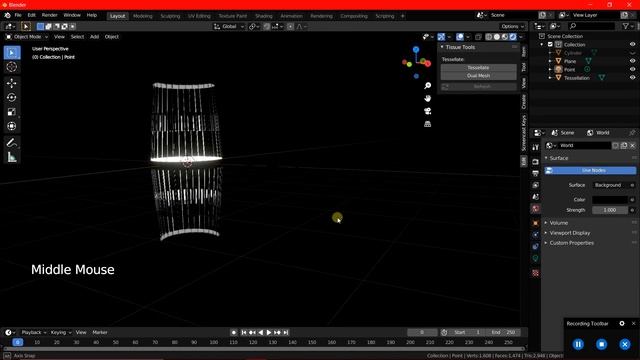The width and height of the screenshot is (640, 360).
Task: Select the Annotate tool
Action: click(x=12, y=142)
